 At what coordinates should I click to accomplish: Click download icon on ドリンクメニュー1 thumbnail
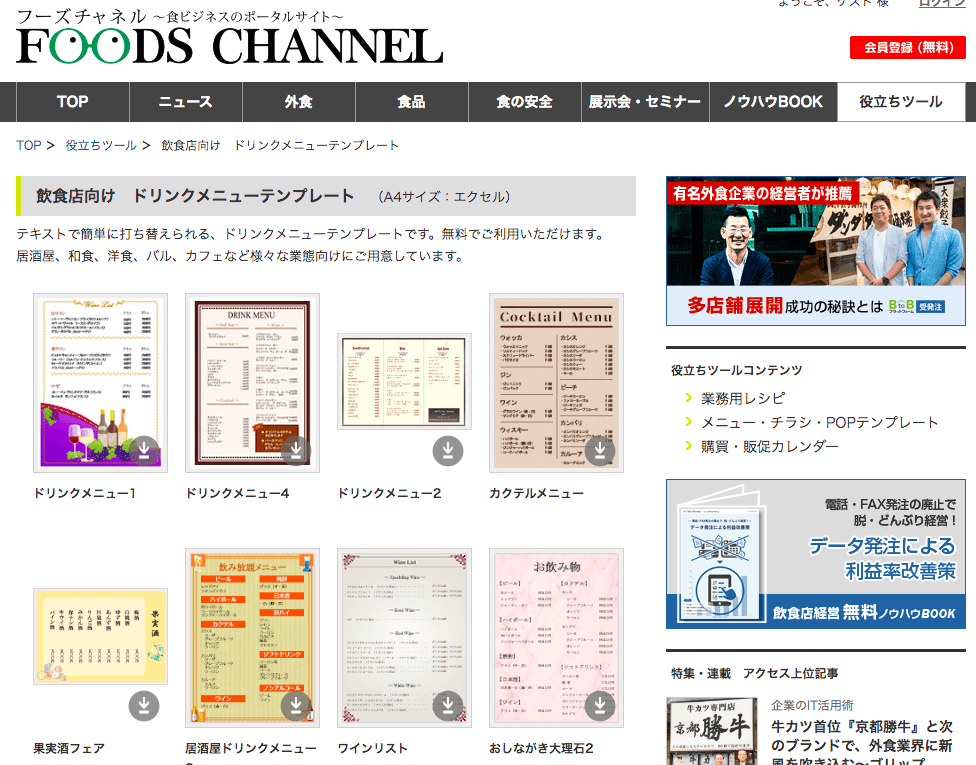tap(144, 451)
